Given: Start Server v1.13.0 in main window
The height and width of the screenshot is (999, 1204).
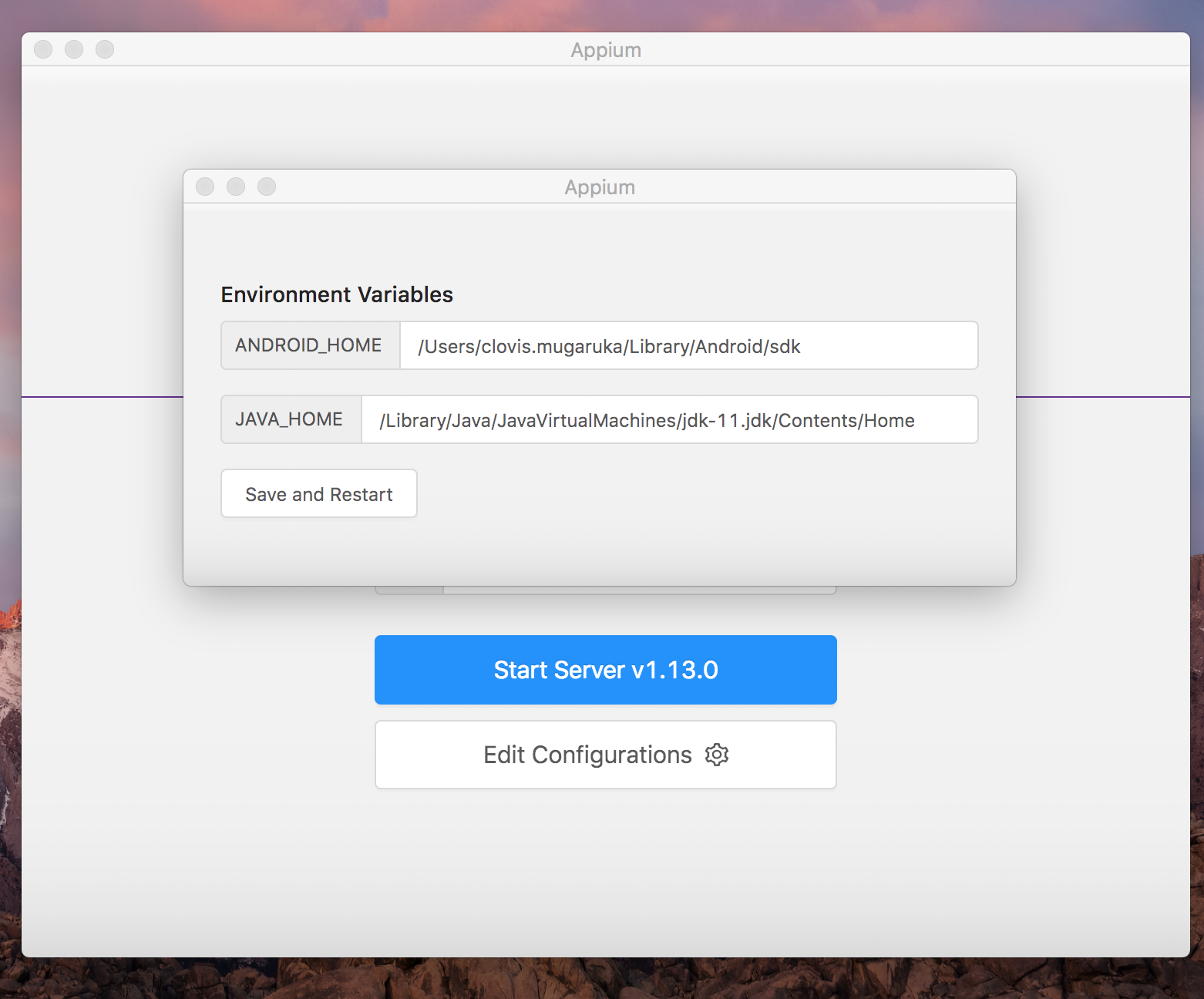Looking at the screenshot, I should (606, 670).
